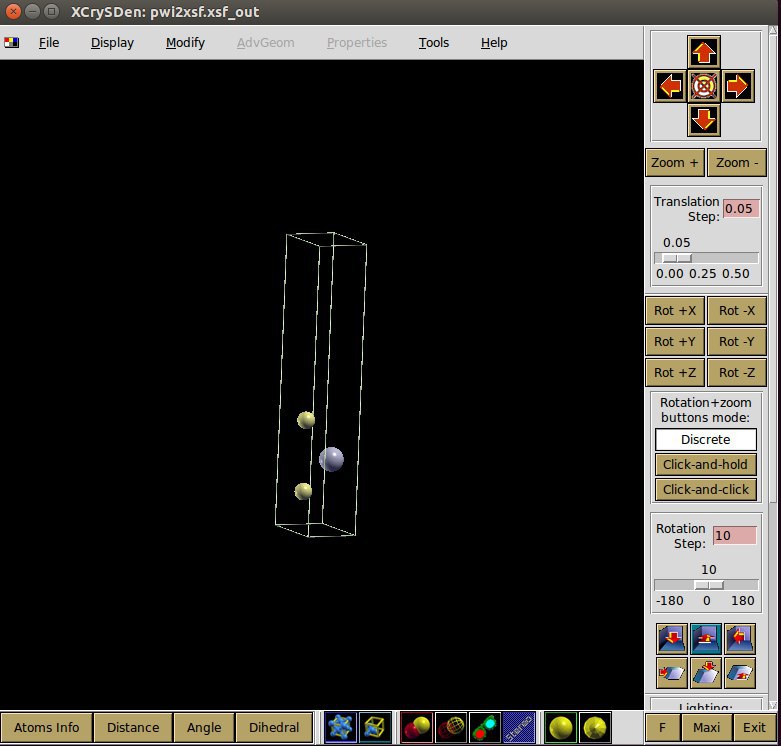Rotate with the Rot +X button
781x746 pixels.
point(674,311)
